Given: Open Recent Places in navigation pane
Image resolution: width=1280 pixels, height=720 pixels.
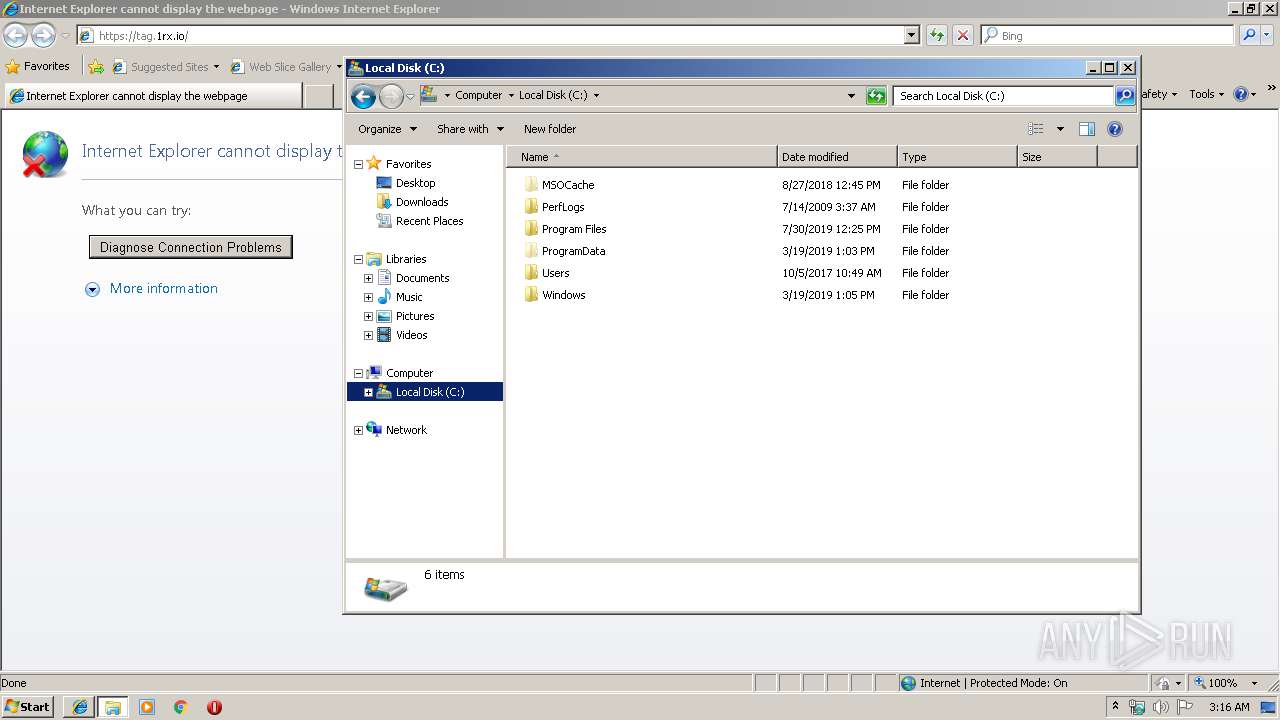Looking at the screenshot, I should point(429,221).
